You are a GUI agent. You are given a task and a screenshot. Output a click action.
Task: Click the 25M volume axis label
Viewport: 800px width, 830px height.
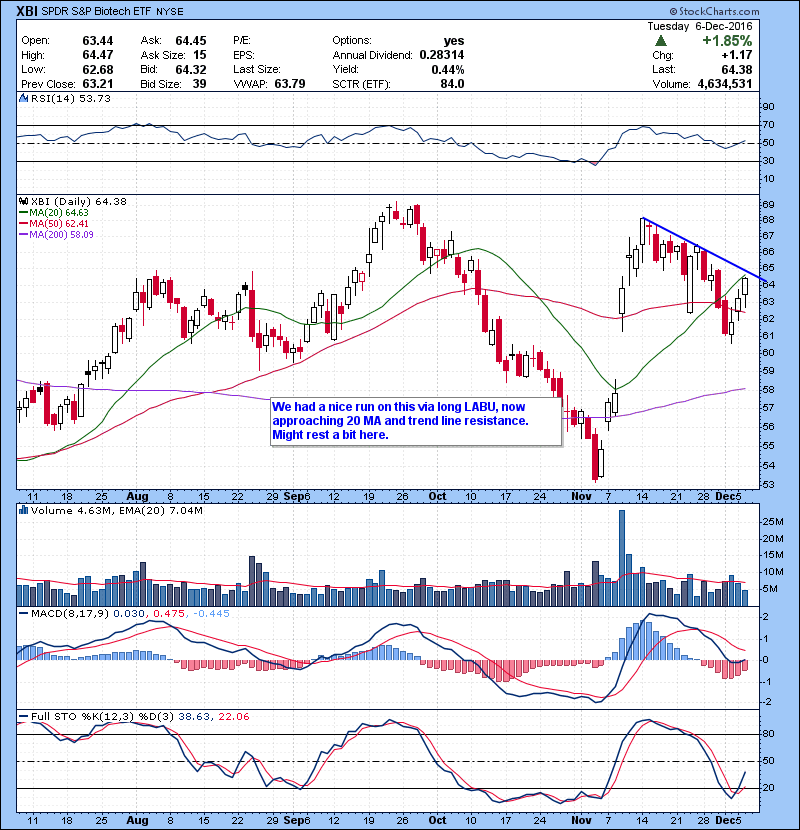pos(773,522)
